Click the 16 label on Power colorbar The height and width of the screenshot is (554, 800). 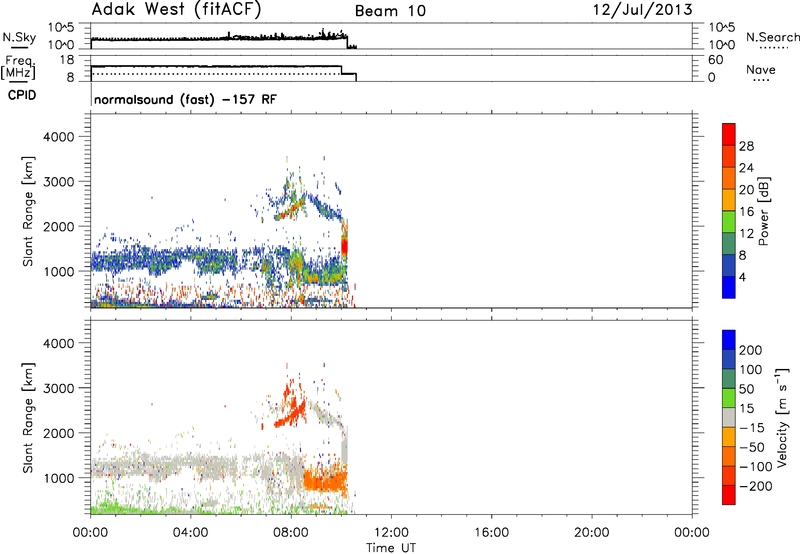(x=746, y=212)
